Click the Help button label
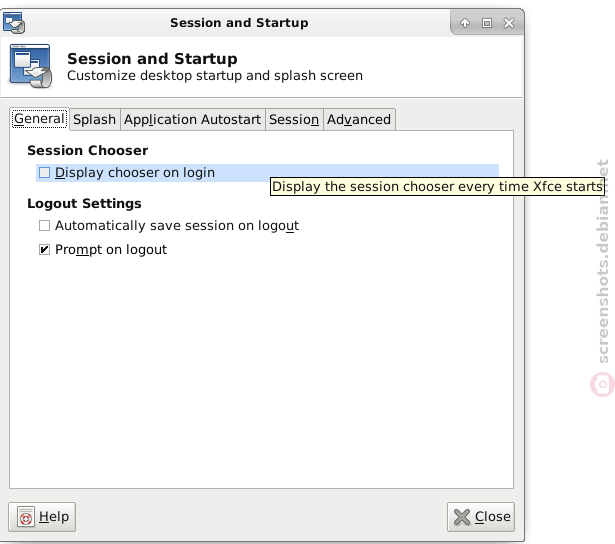This screenshot has height=544, width=615. click(54, 517)
